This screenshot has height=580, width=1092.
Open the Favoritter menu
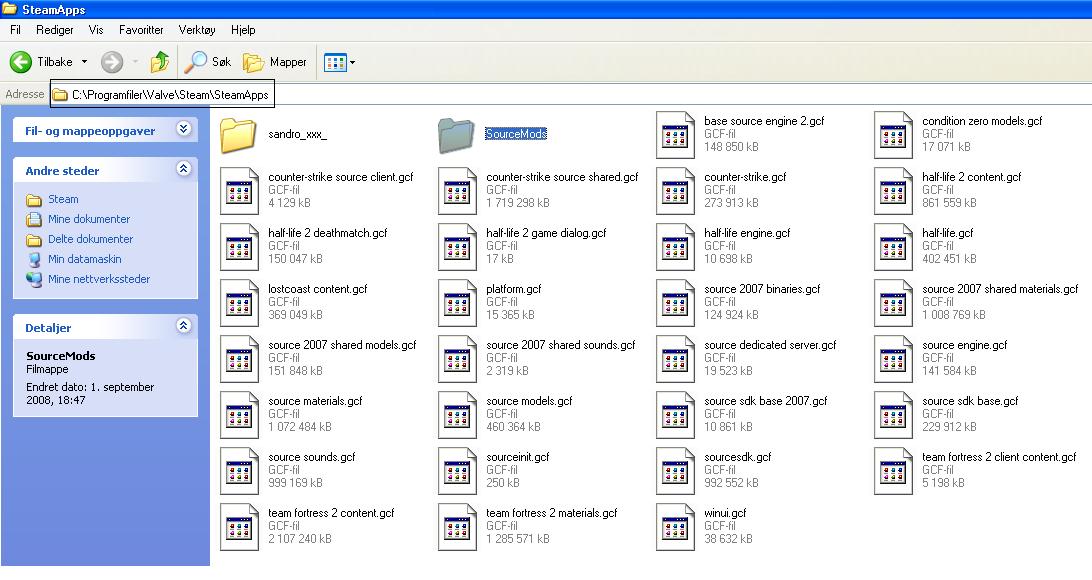pos(141,30)
